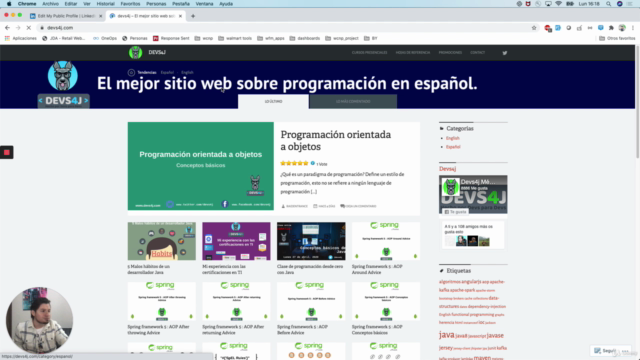This screenshot has width=640, height=360.
Task: Click the red extension icon in toolbar
Action: (x=548, y=28)
